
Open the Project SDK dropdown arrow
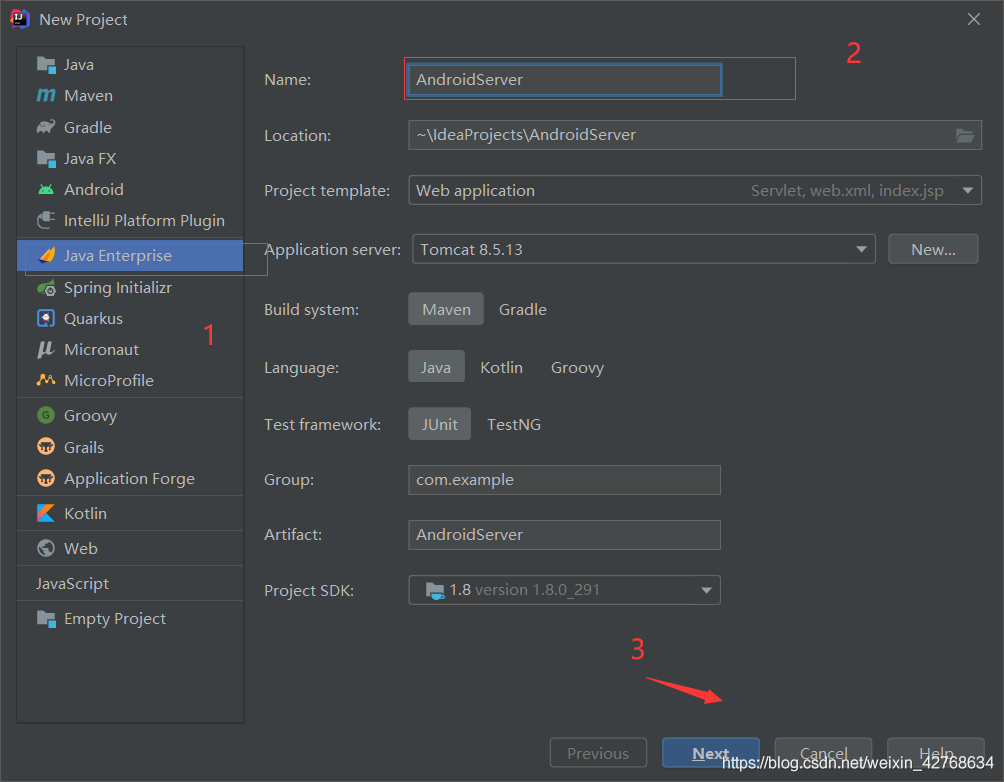click(706, 591)
